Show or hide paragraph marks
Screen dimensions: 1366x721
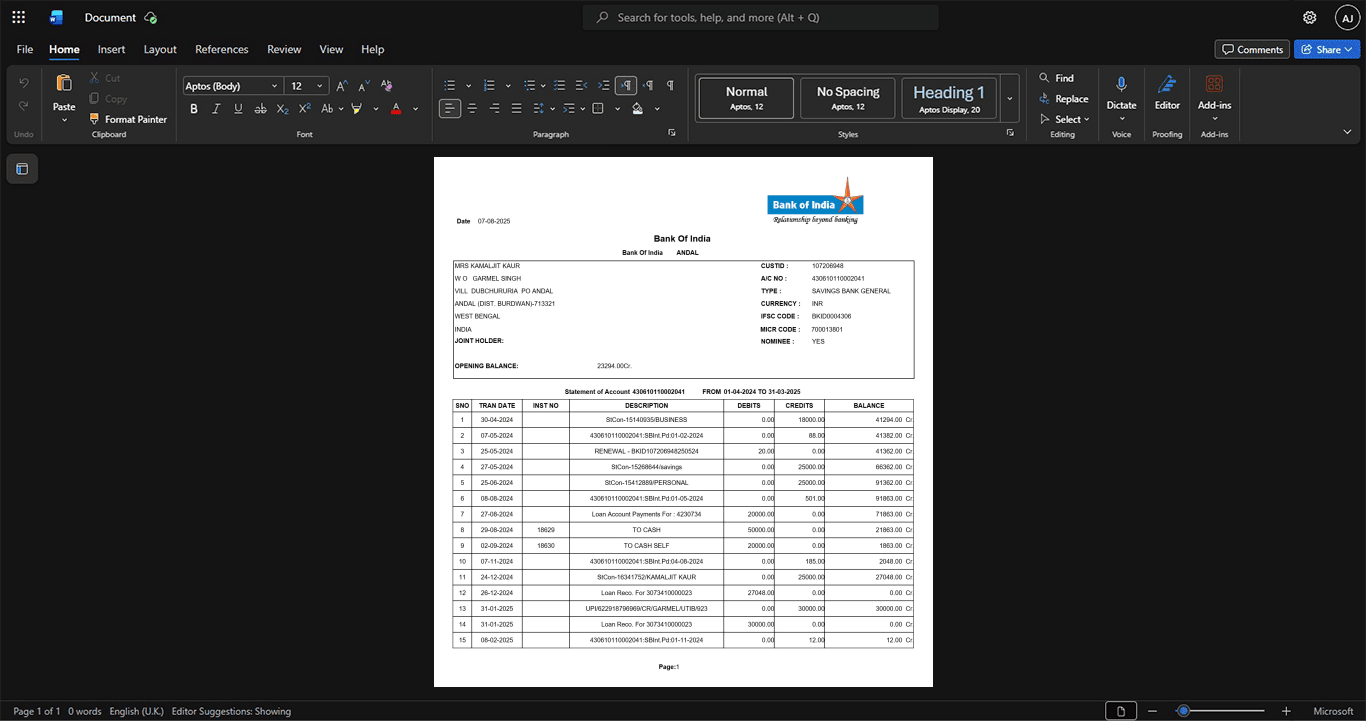(x=670, y=86)
